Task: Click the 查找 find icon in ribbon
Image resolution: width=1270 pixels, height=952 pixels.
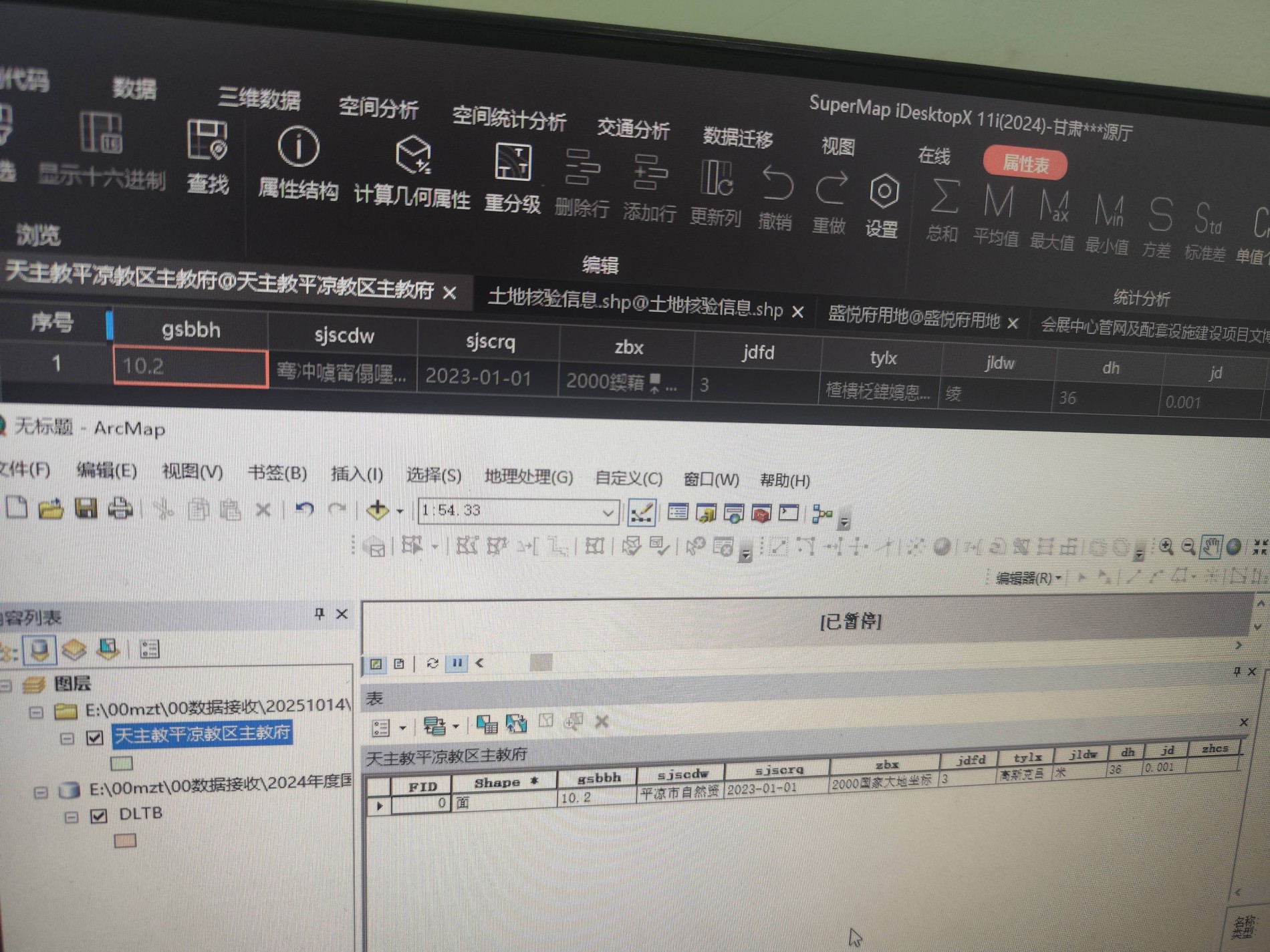Action: pos(207,141)
